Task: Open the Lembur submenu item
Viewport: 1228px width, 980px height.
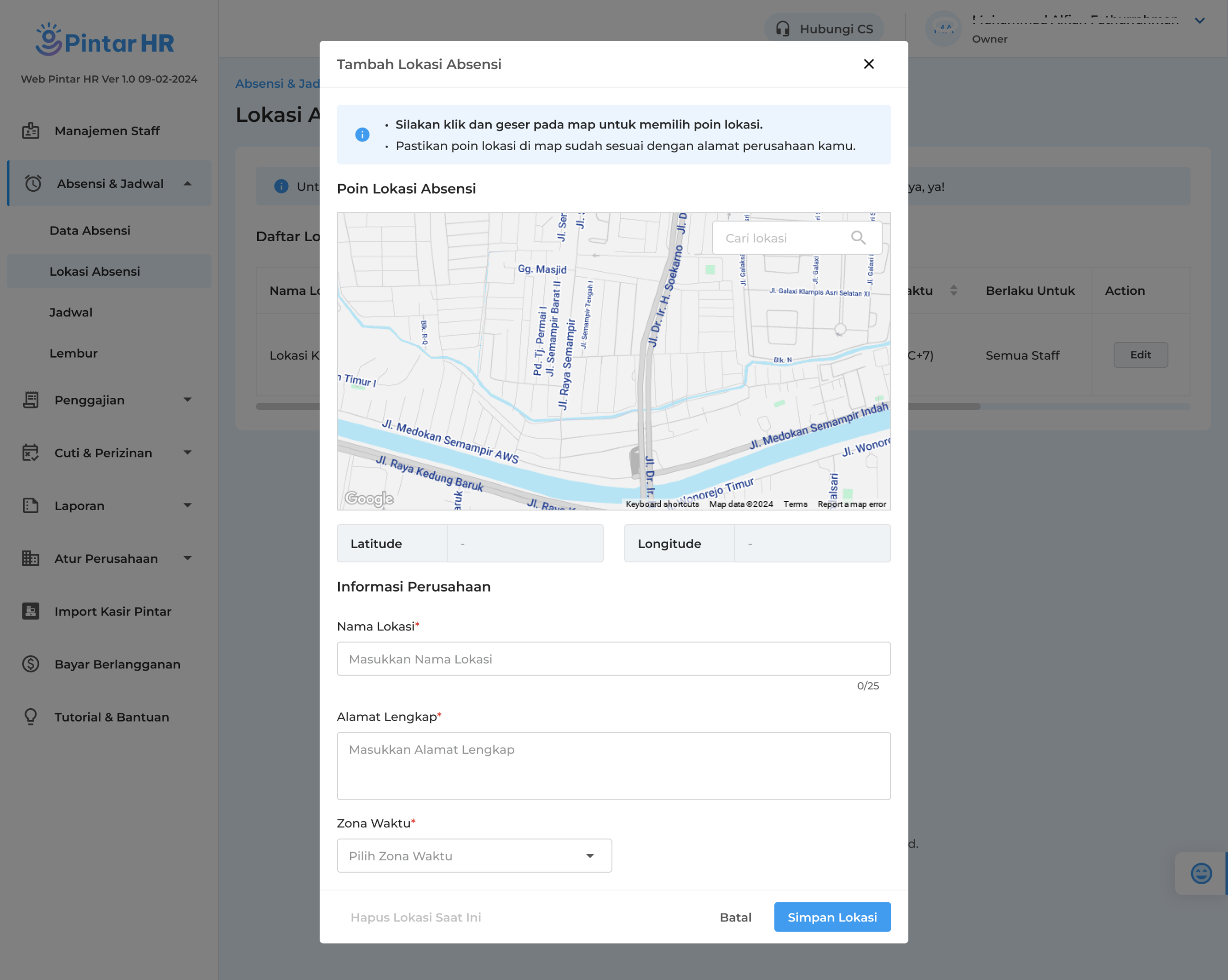Action: pos(73,353)
